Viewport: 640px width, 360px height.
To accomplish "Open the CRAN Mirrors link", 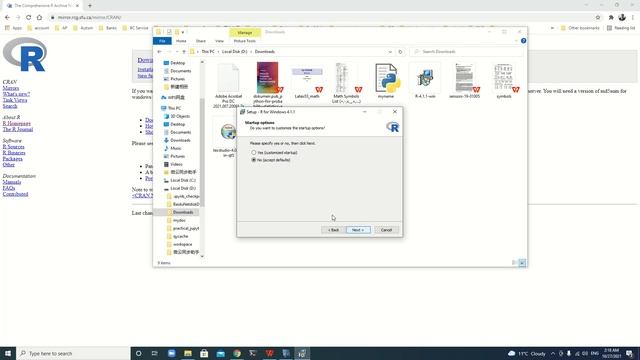I will point(11,88).
